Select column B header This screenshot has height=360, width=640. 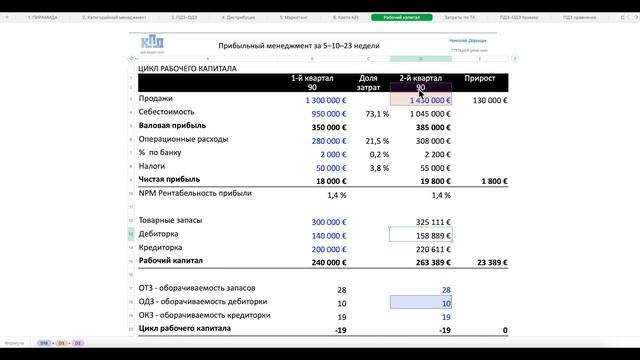click(x=312, y=59)
